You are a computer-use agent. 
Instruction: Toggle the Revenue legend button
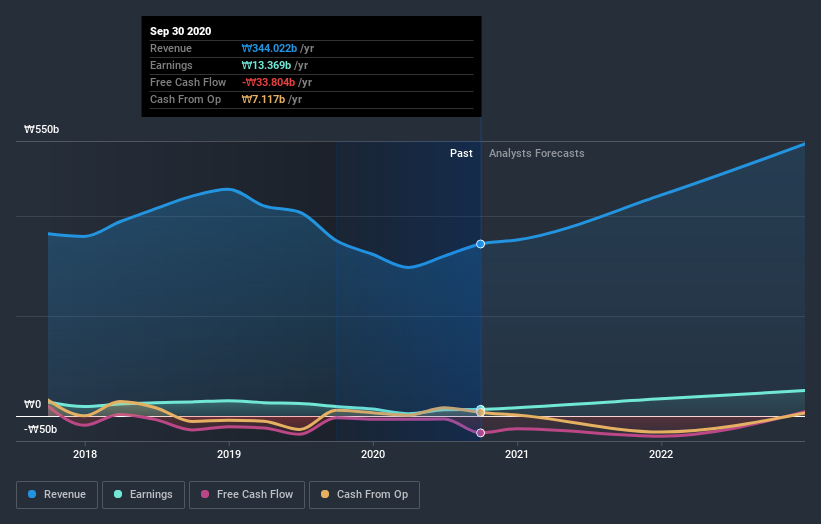click(57, 495)
